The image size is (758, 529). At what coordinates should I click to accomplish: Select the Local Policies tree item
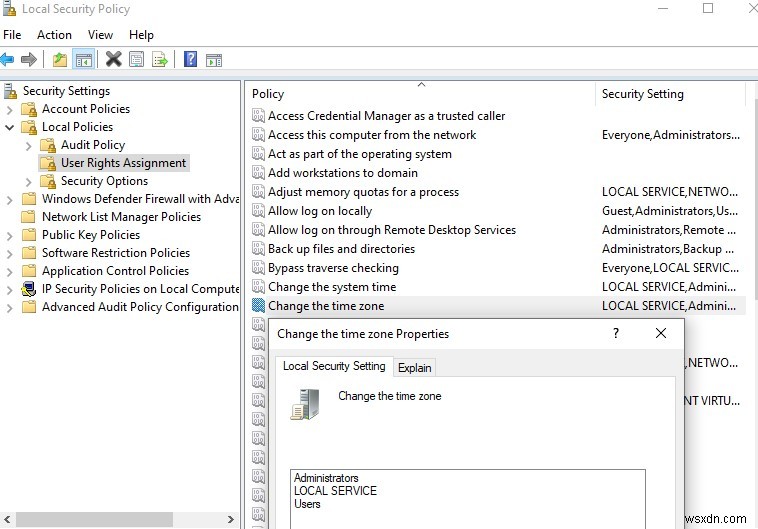[x=77, y=127]
